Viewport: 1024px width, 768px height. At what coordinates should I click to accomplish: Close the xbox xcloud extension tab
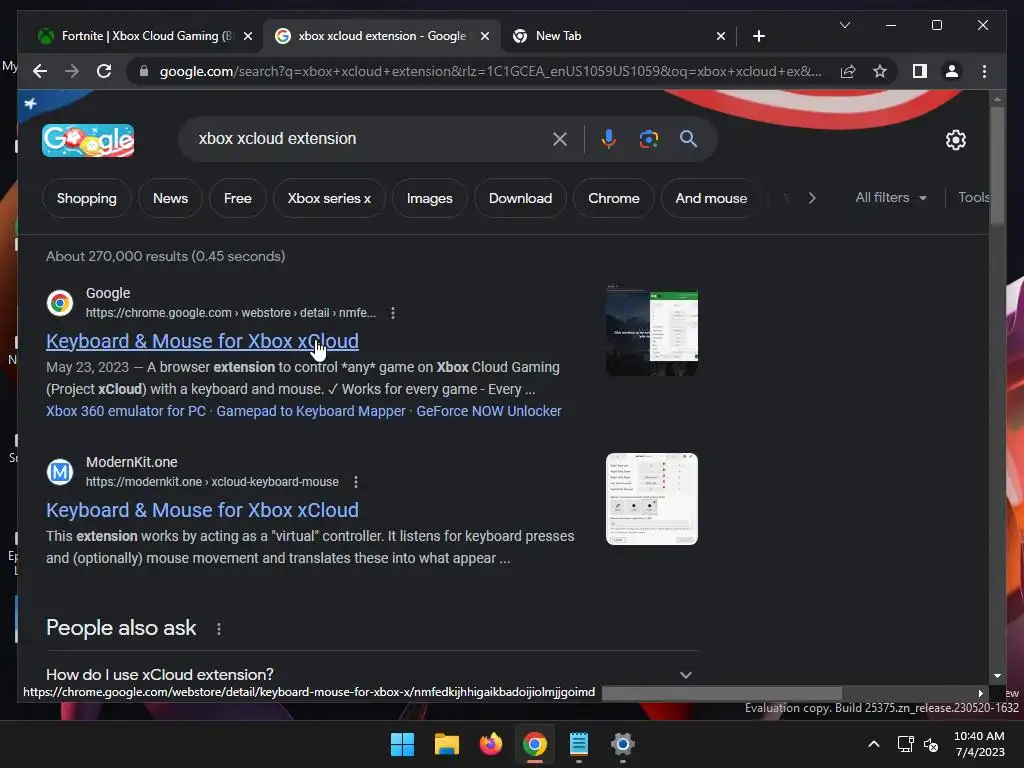tap(485, 36)
